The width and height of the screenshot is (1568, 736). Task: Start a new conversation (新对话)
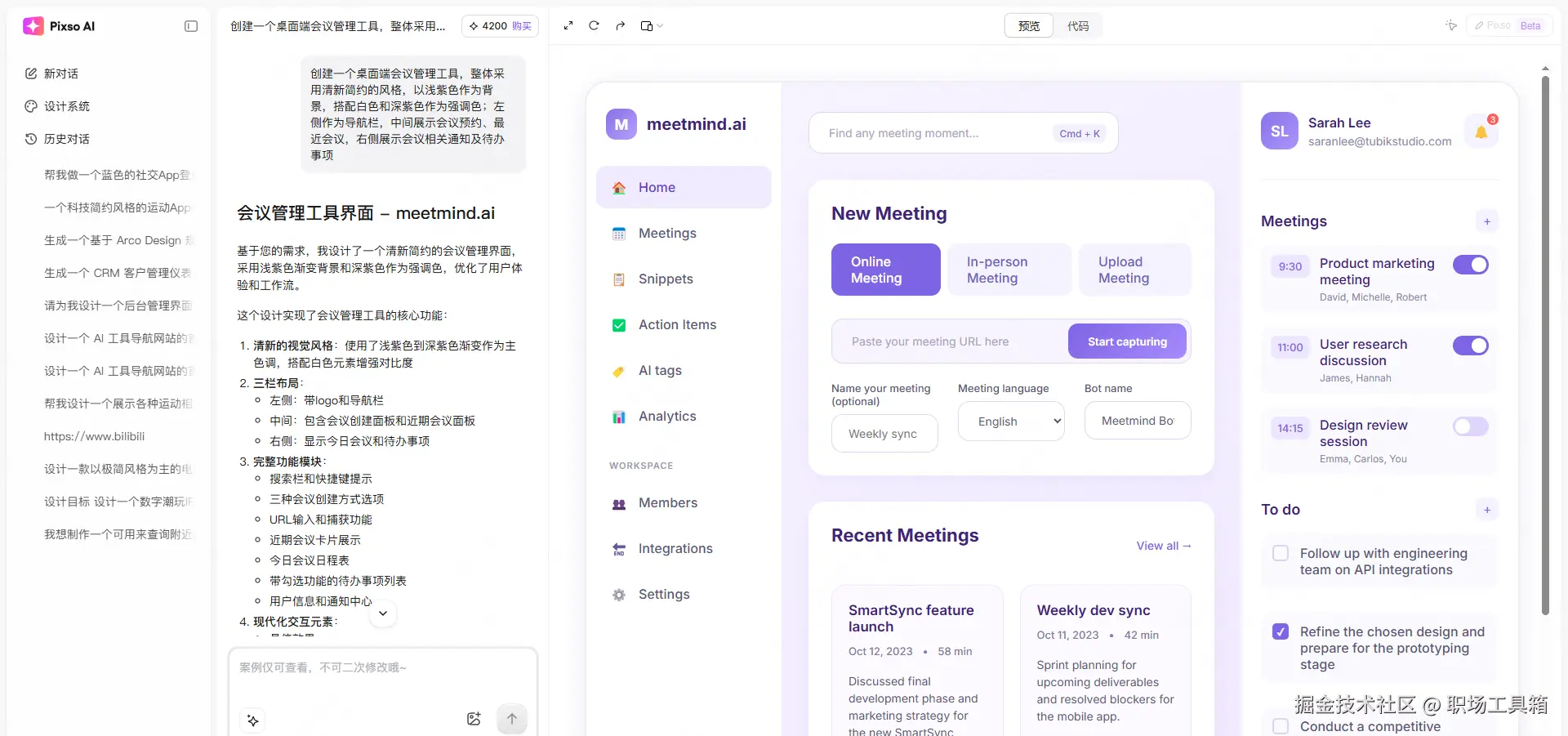coord(51,74)
